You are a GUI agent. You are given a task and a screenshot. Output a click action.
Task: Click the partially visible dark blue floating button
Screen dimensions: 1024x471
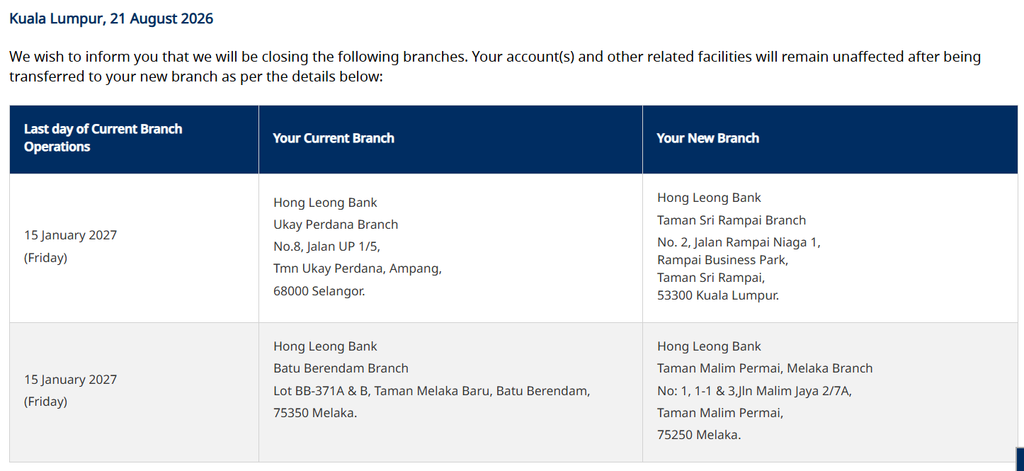click(x=1020, y=459)
